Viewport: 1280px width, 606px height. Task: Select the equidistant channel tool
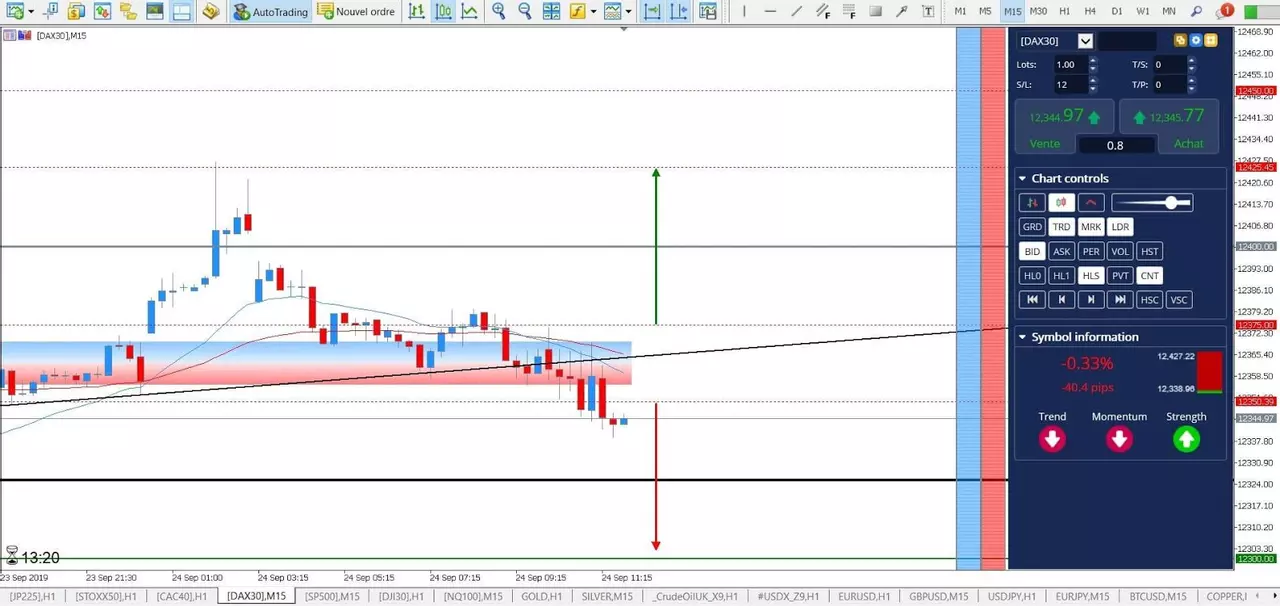[823, 12]
